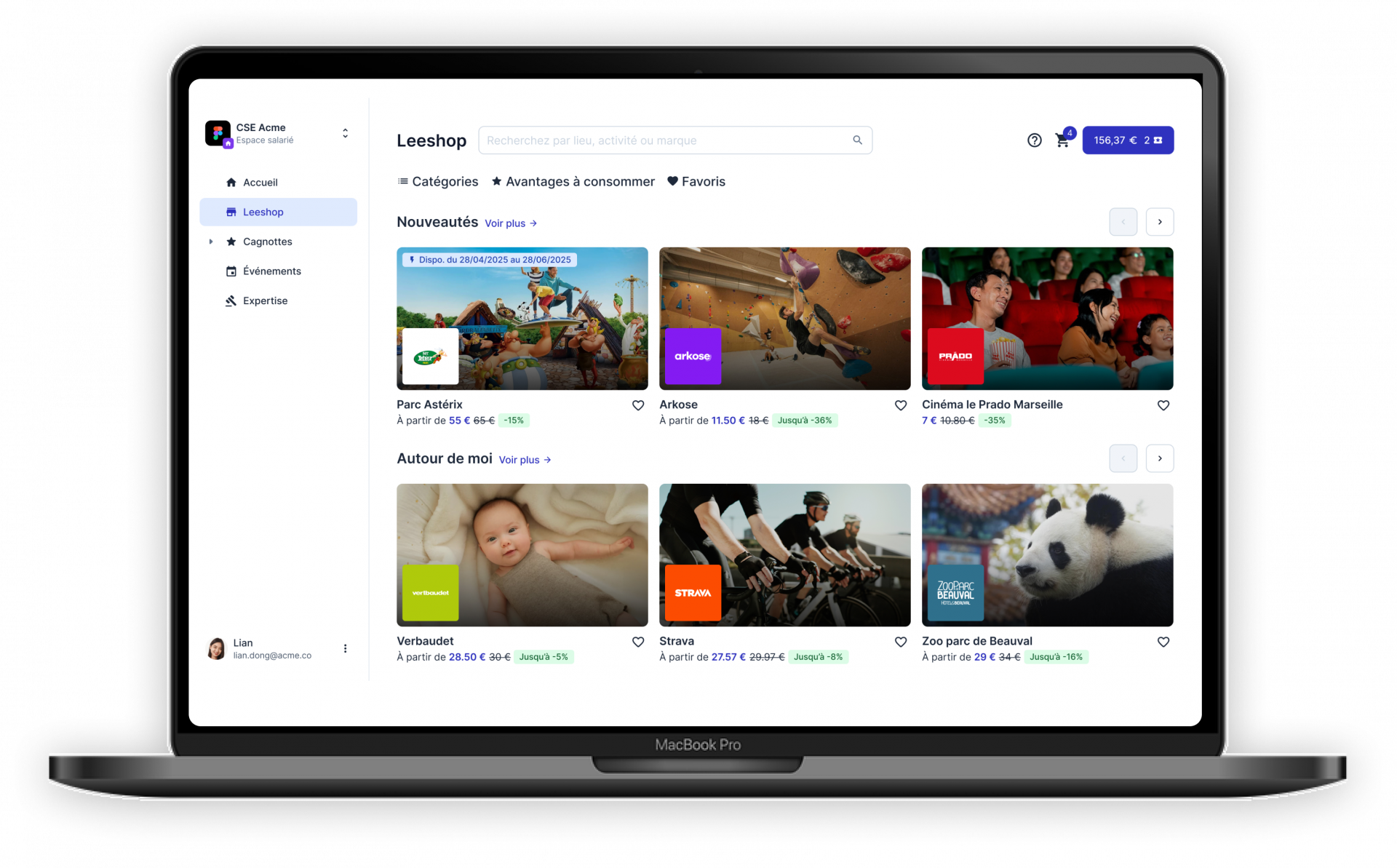Open the help question mark icon

point(1034,140)
